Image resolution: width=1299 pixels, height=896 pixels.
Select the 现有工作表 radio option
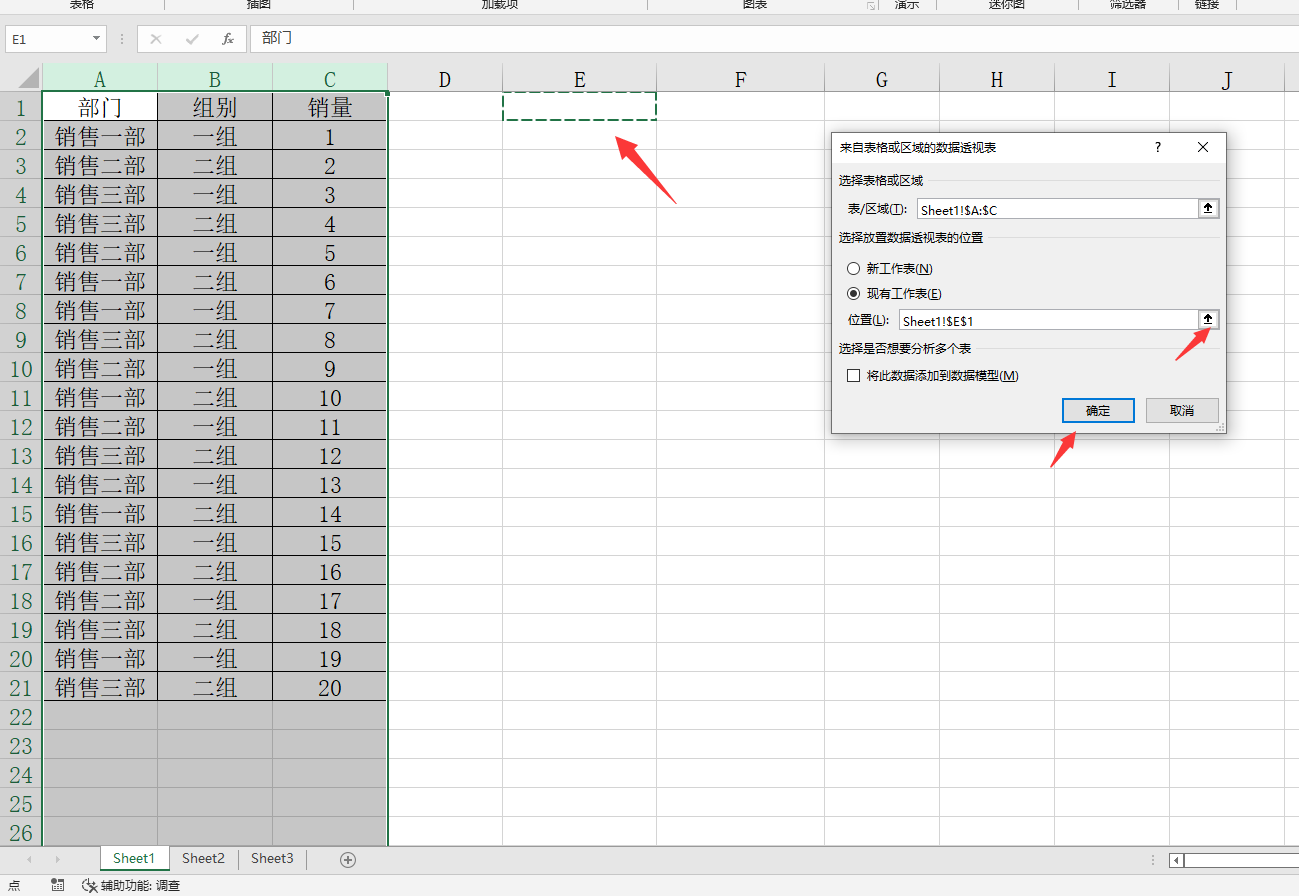point(853,294)
